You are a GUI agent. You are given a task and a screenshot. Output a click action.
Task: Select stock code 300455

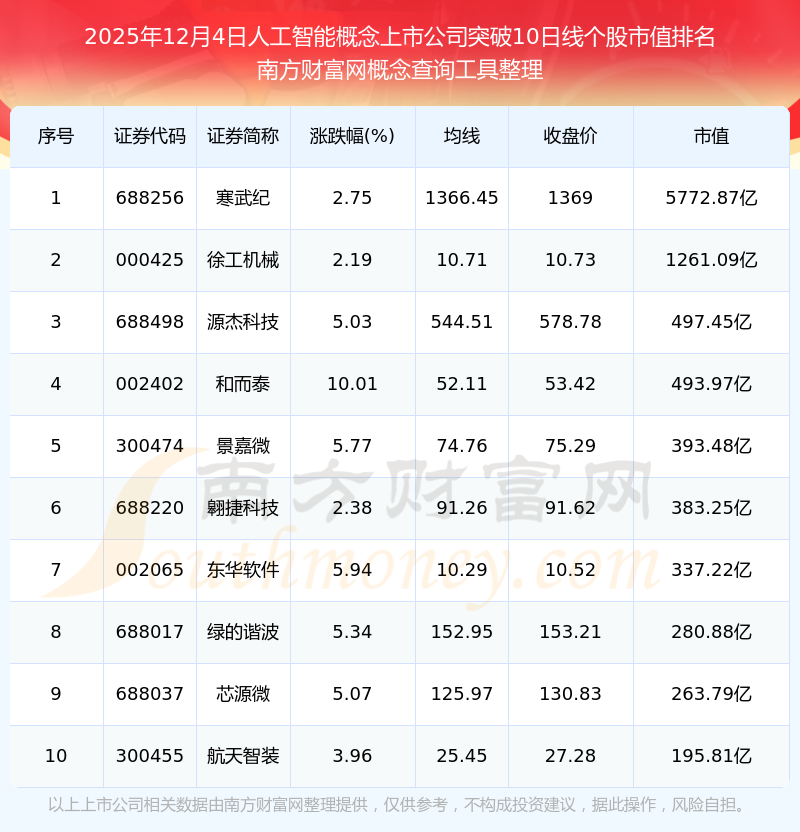tap(150, 756)
